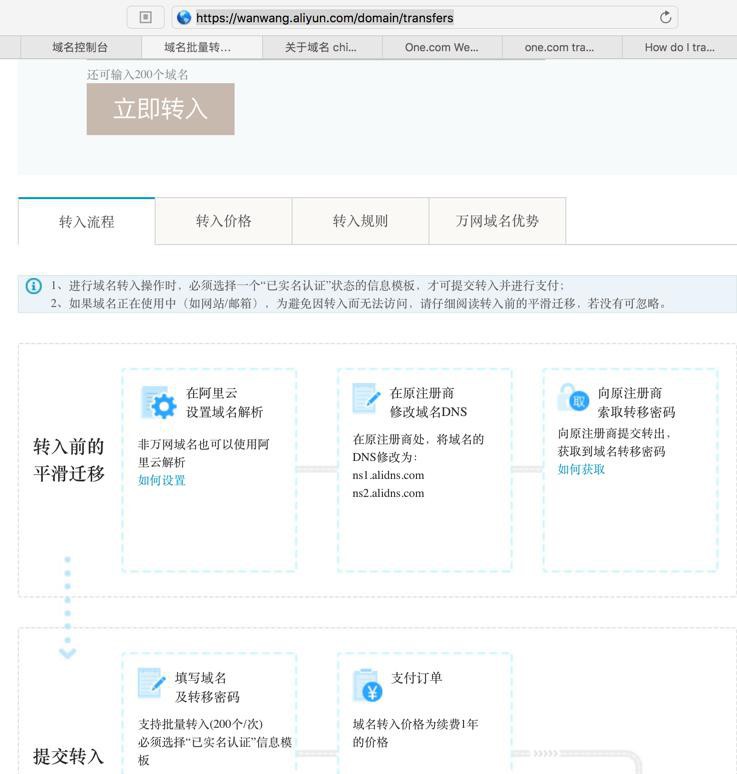Click the URL address field
Screen dimensions: 737x774
pyautogui.click(x=425, y=18)
